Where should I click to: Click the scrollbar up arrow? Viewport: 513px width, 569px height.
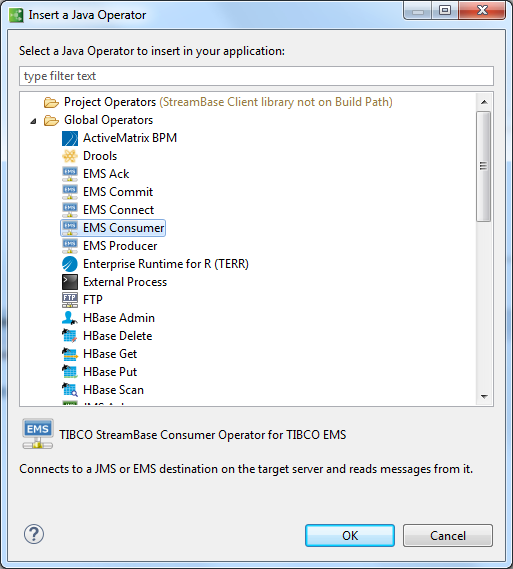(484, 102)
